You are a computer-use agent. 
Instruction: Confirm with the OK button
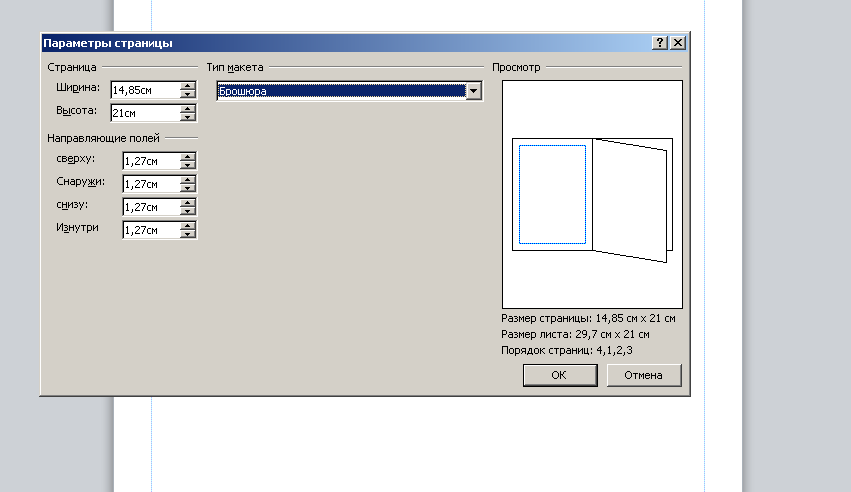tap(560, 375)
